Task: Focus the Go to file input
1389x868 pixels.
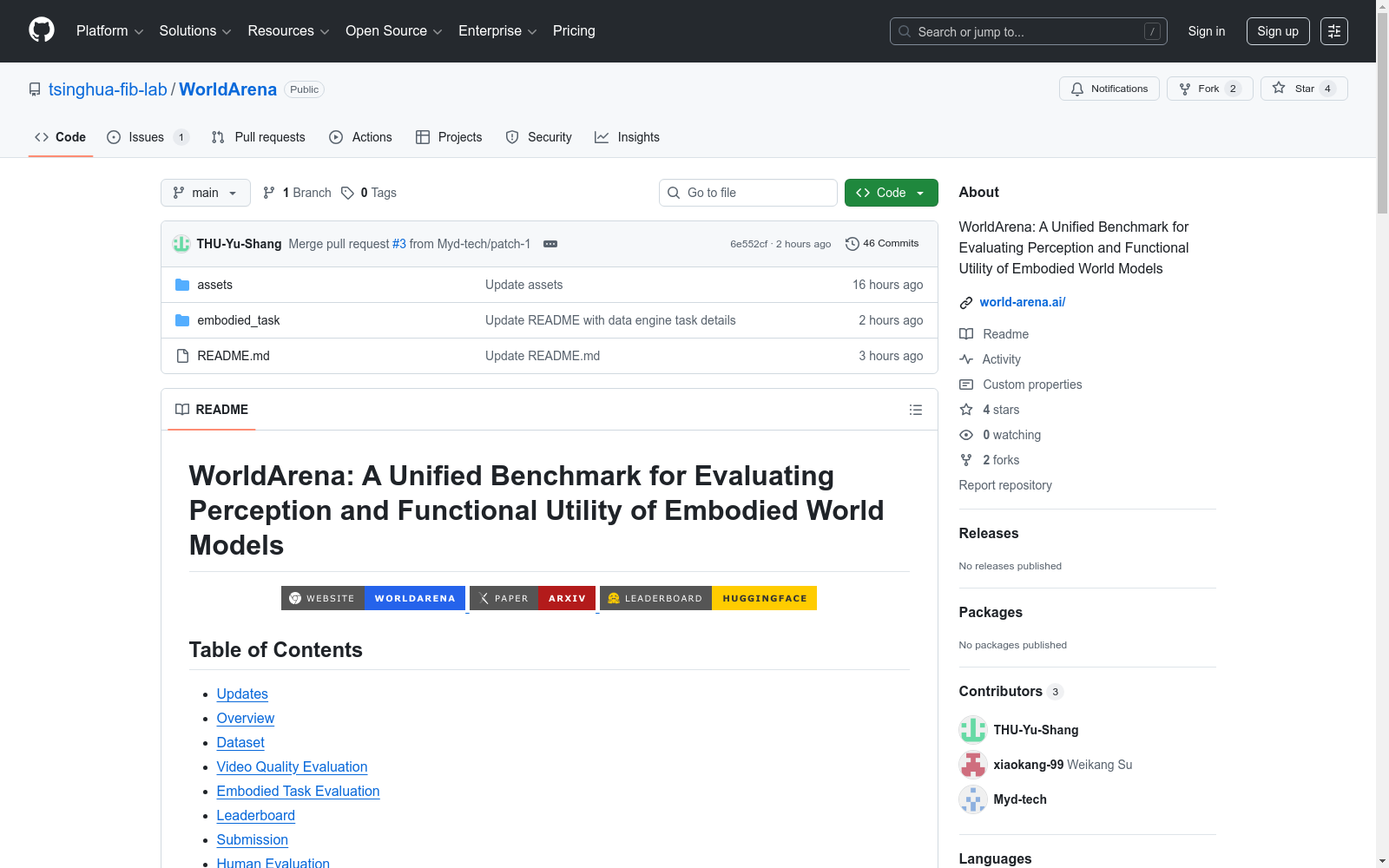Action: [x=748, y=193]
